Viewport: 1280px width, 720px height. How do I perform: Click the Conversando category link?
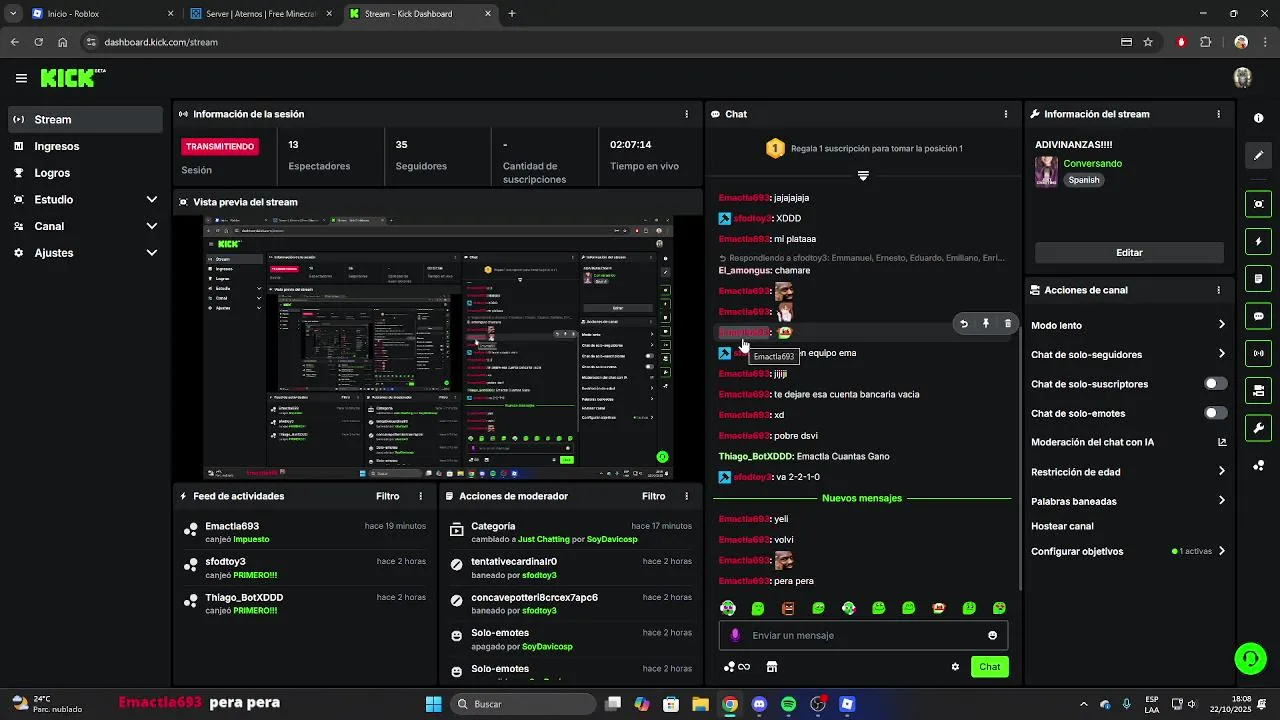point(1092,163)
